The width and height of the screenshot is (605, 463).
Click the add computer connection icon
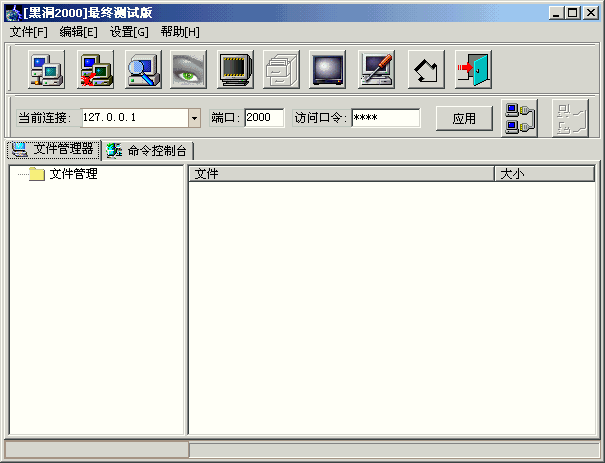(x=47, y=70)
